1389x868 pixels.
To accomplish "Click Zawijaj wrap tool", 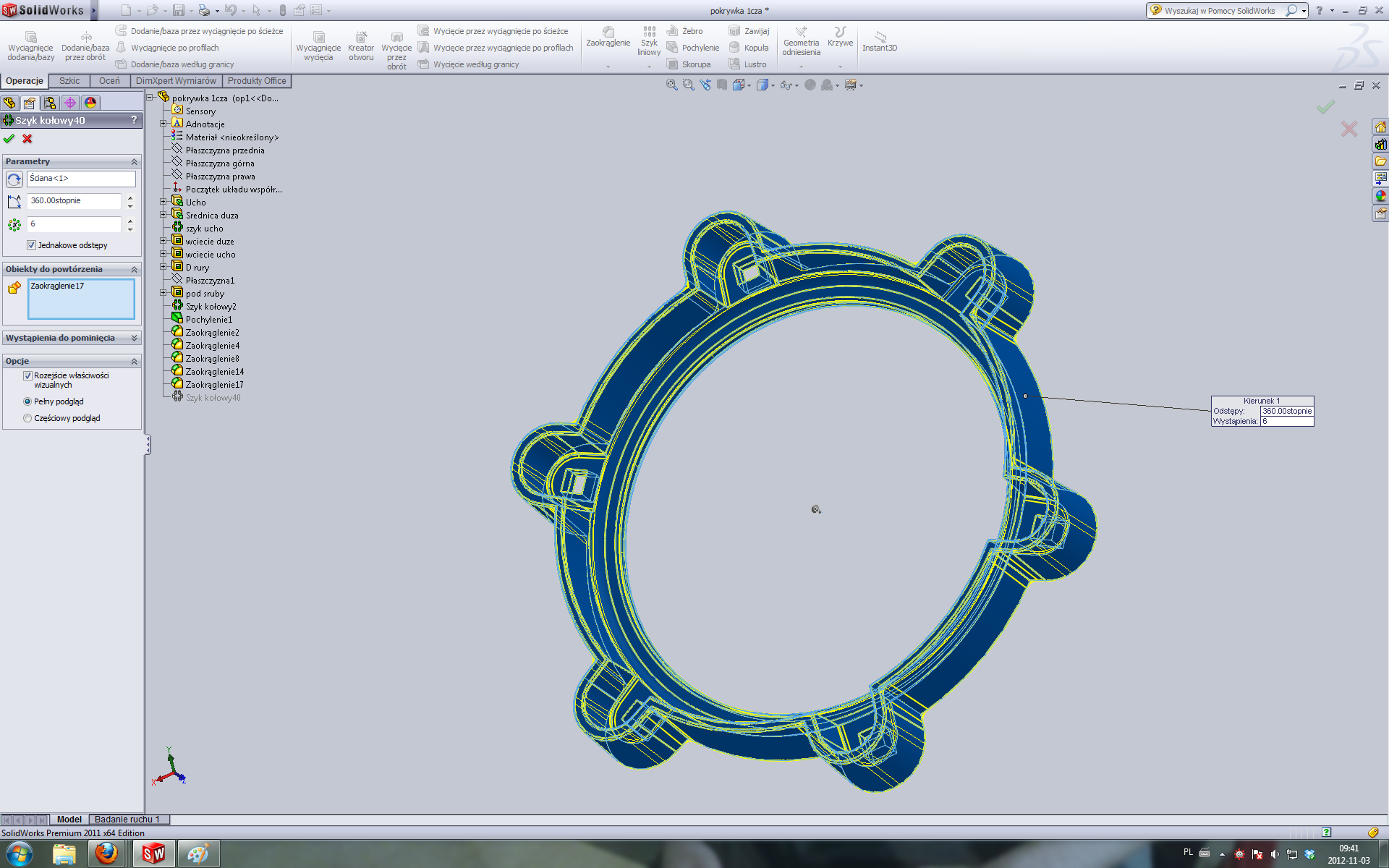I will coord(749,31).
